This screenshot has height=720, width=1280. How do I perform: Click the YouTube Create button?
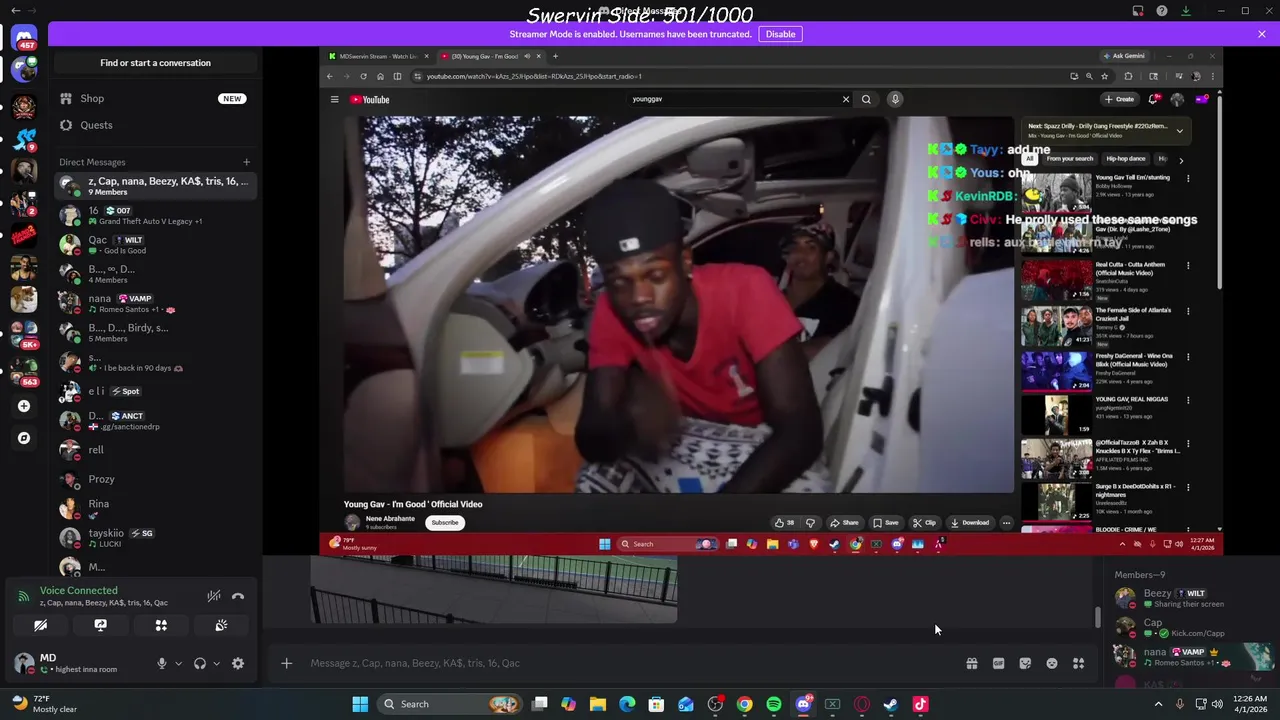point(1119,99)
